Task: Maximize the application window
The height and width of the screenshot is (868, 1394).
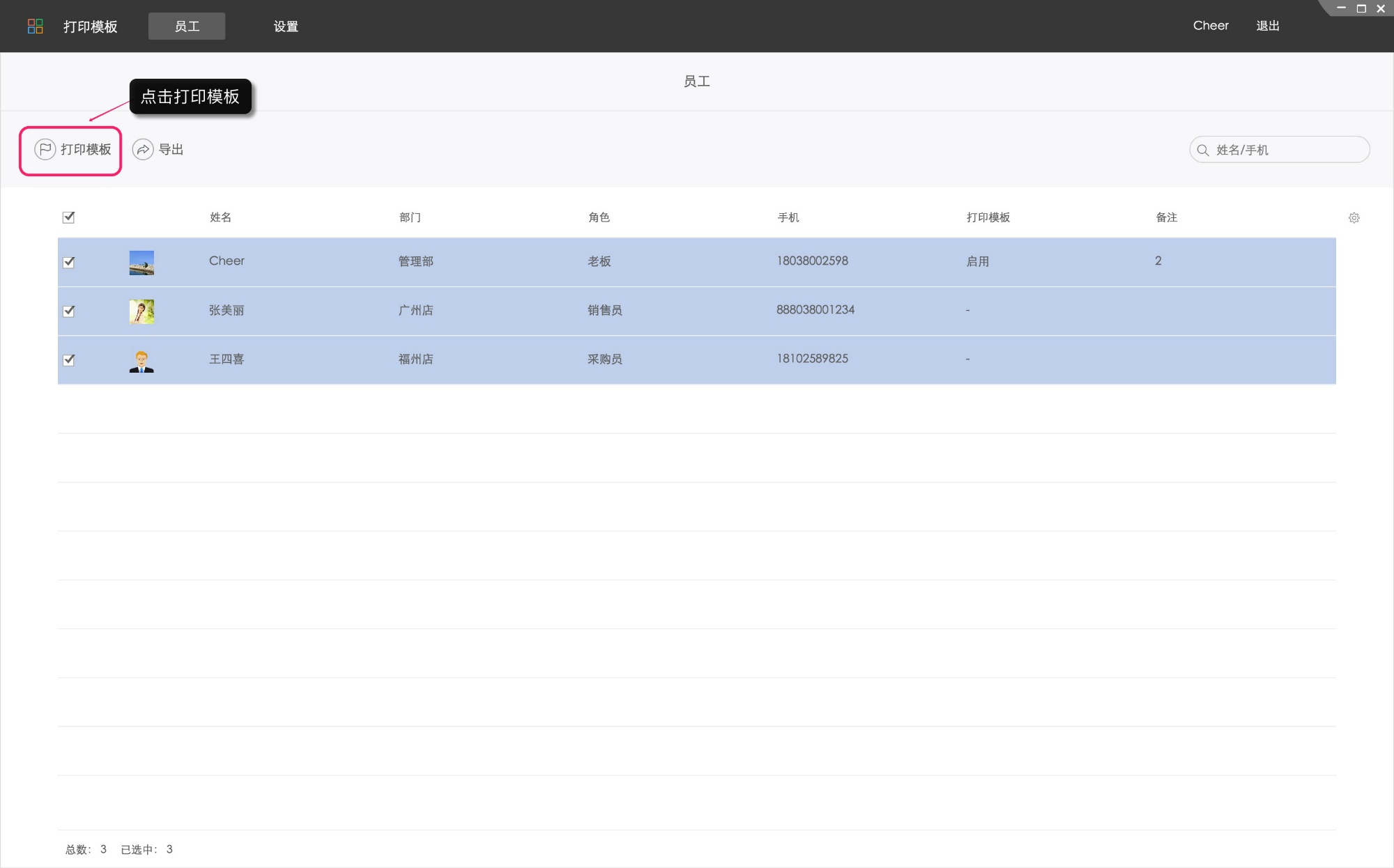Action: (1361, 8)
